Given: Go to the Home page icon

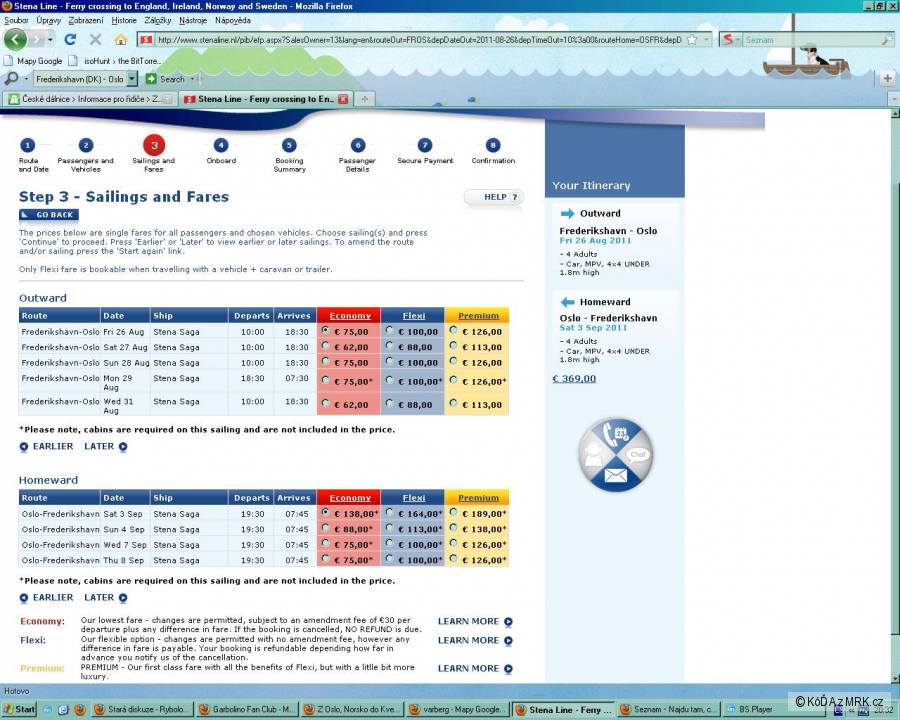Looking at the screenshot, I should [x=121, y=40].
